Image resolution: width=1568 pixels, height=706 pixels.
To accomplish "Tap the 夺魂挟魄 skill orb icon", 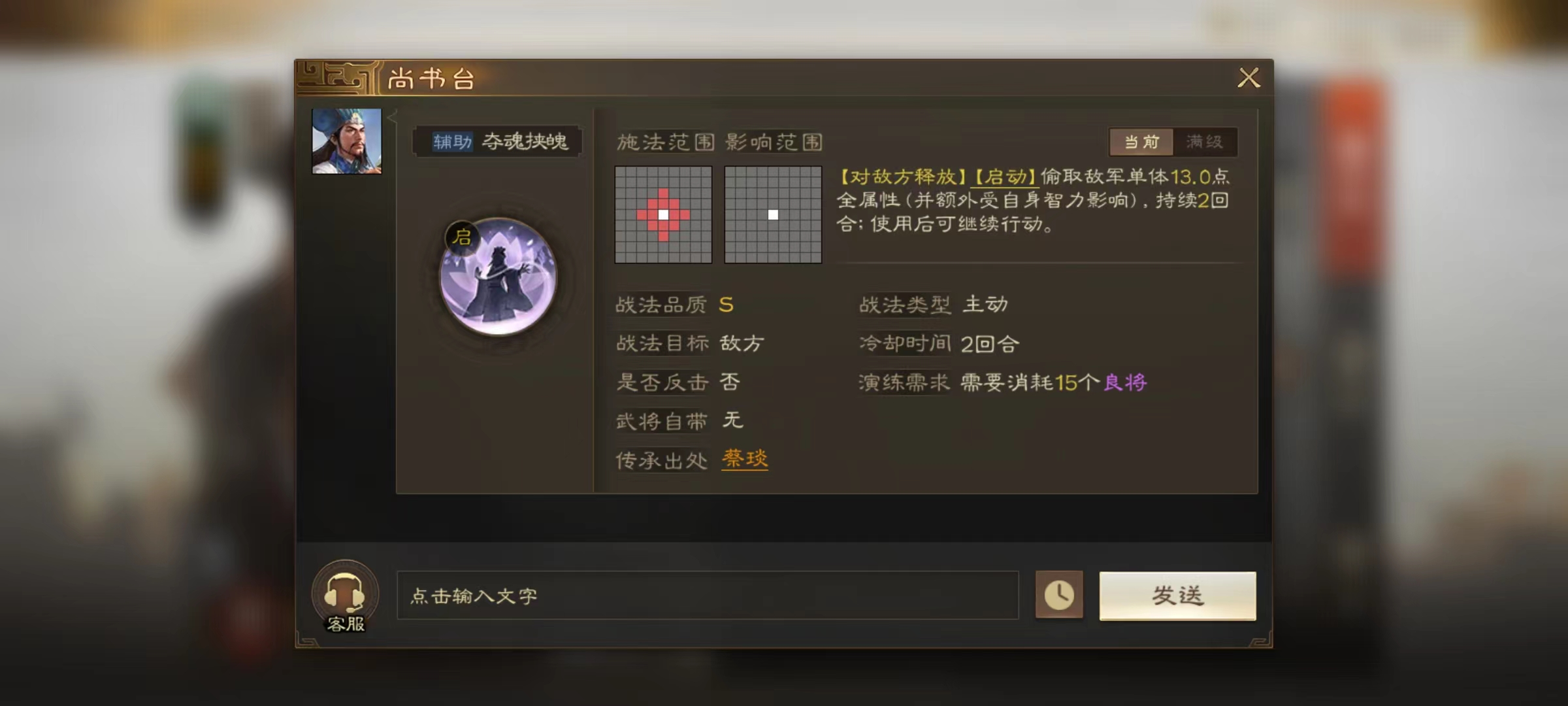I will tap(498, 277).
